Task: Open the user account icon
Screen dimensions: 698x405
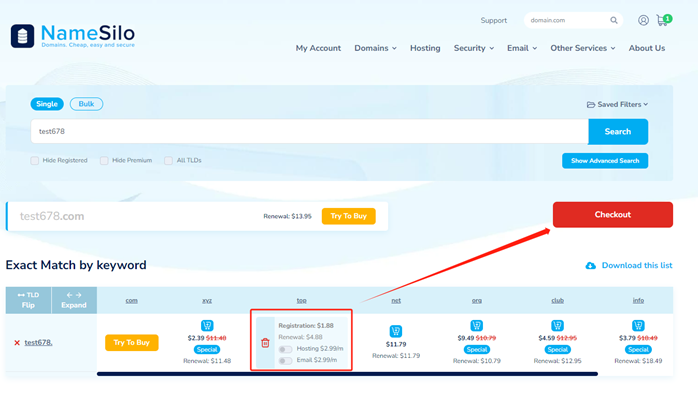Action: click(643, 20)
